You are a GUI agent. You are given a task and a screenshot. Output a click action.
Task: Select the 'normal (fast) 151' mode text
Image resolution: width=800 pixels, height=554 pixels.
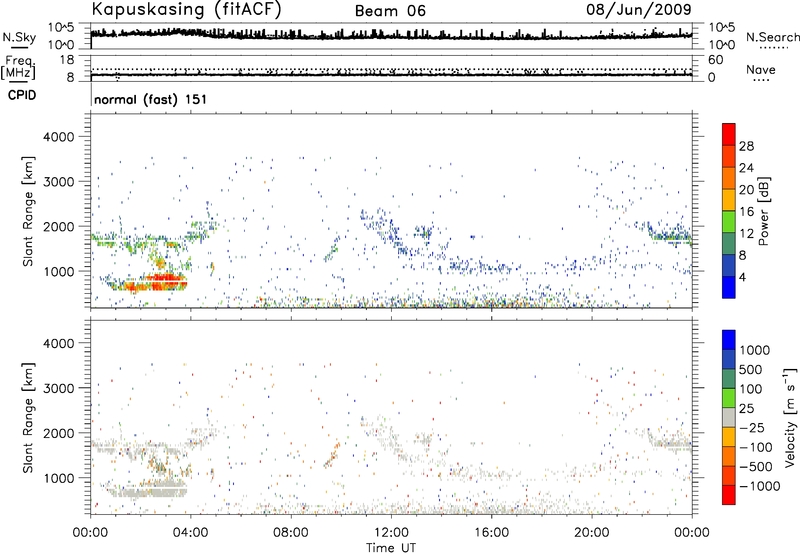(x=151, y=99)
